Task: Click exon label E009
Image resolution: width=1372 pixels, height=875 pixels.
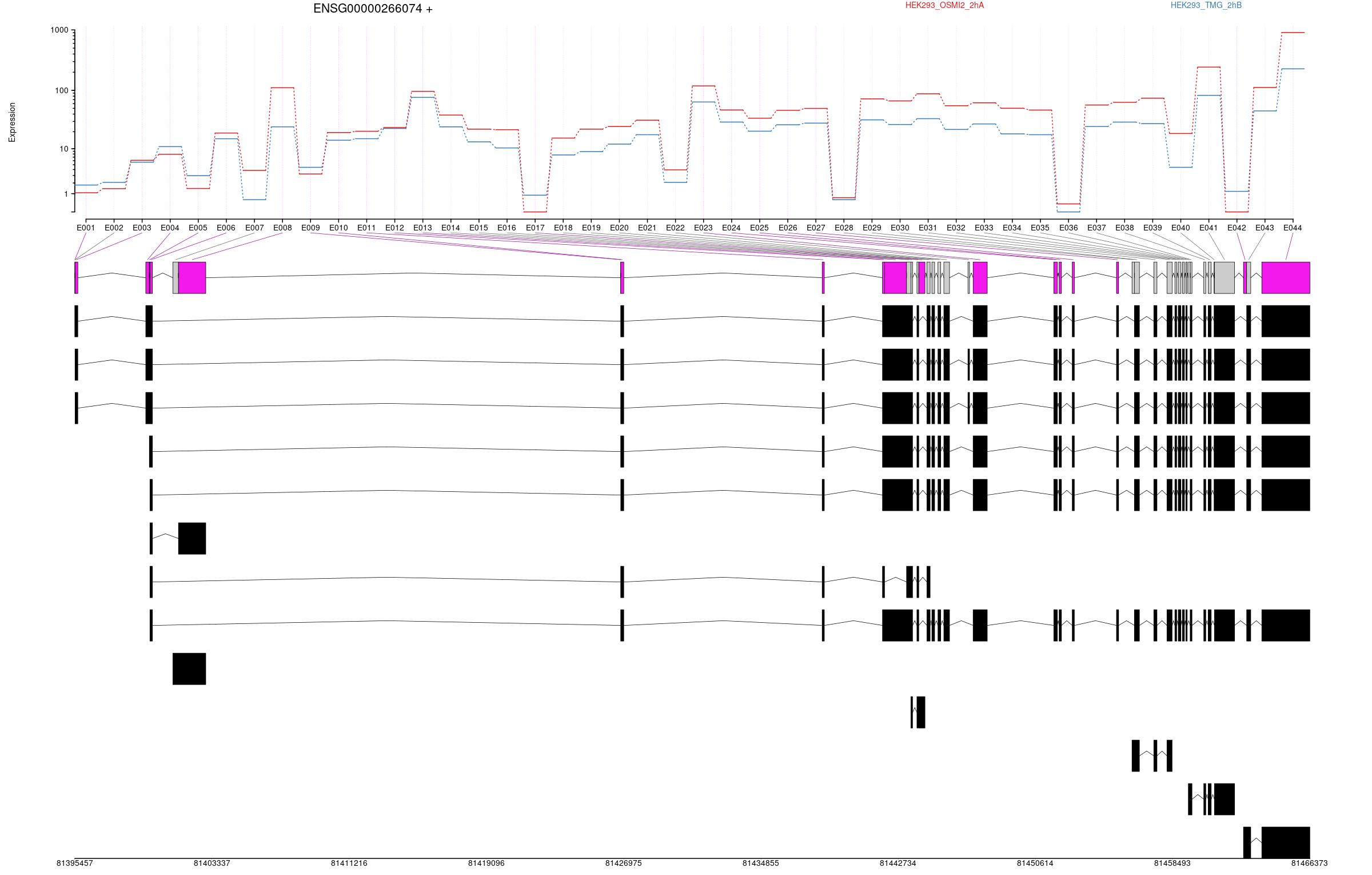Action: 310,228
